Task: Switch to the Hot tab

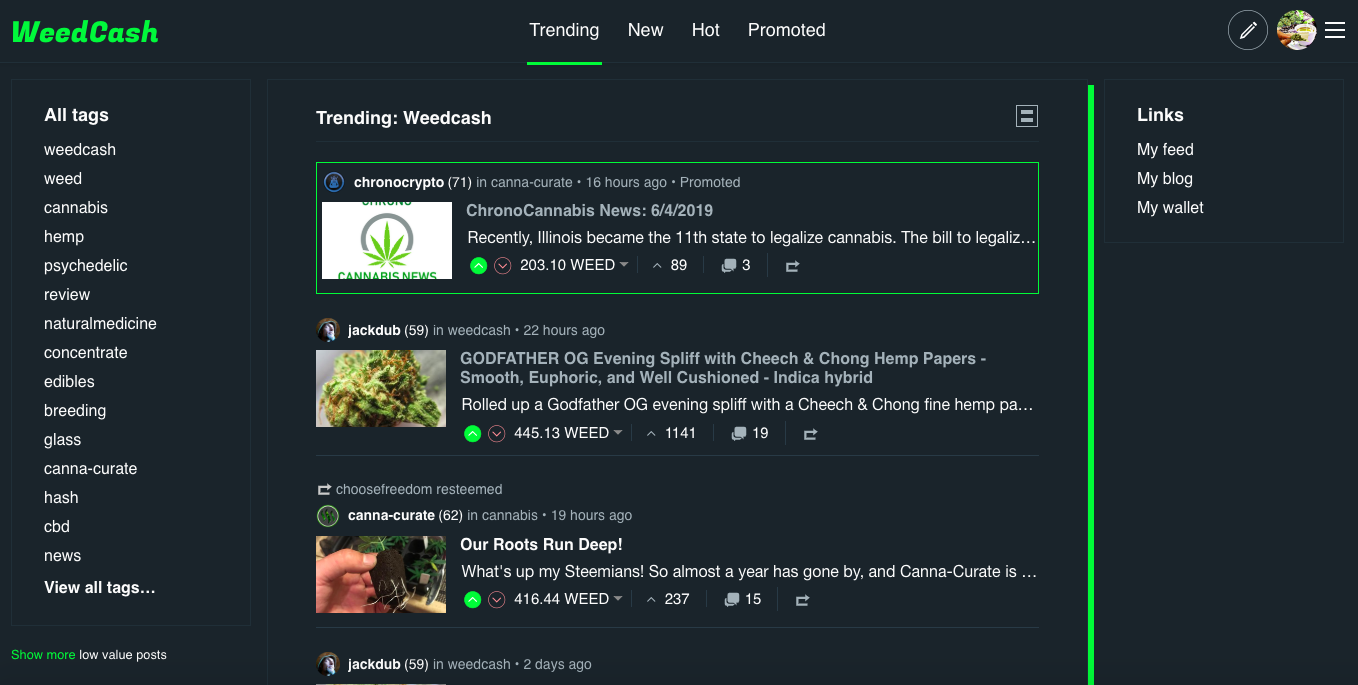Action: pos(705,31)
